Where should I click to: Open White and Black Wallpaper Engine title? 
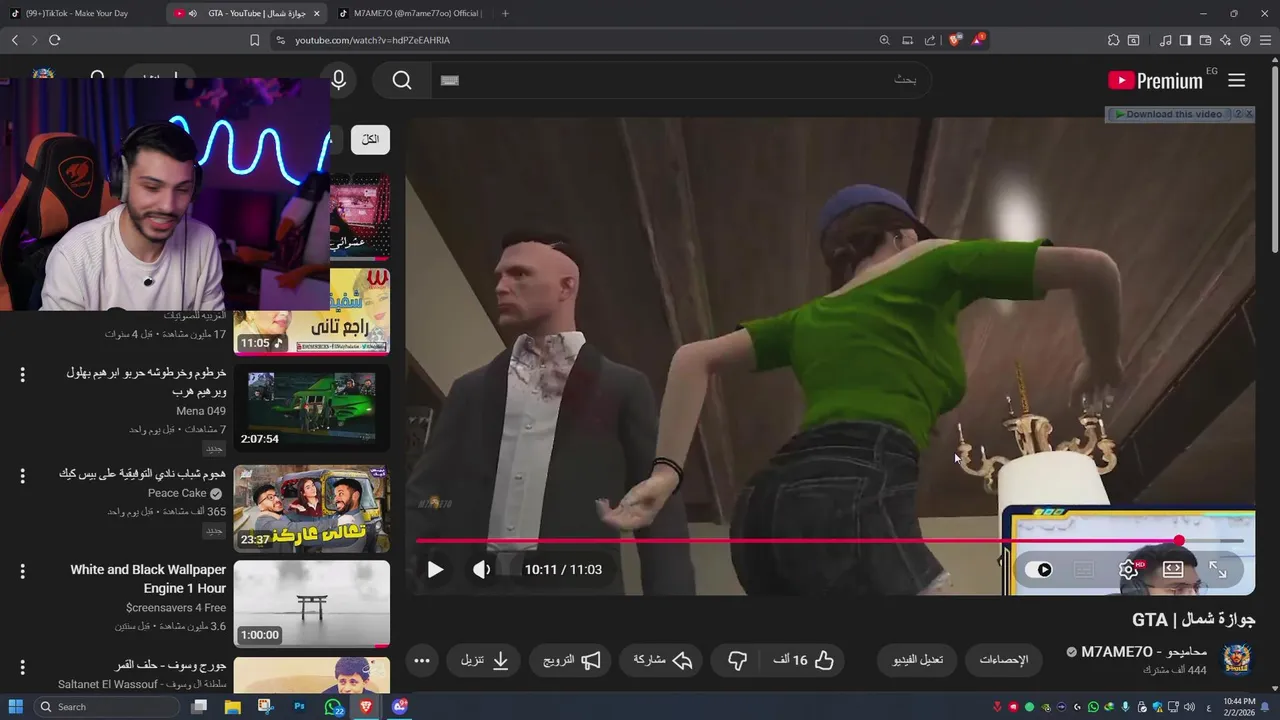148,579
